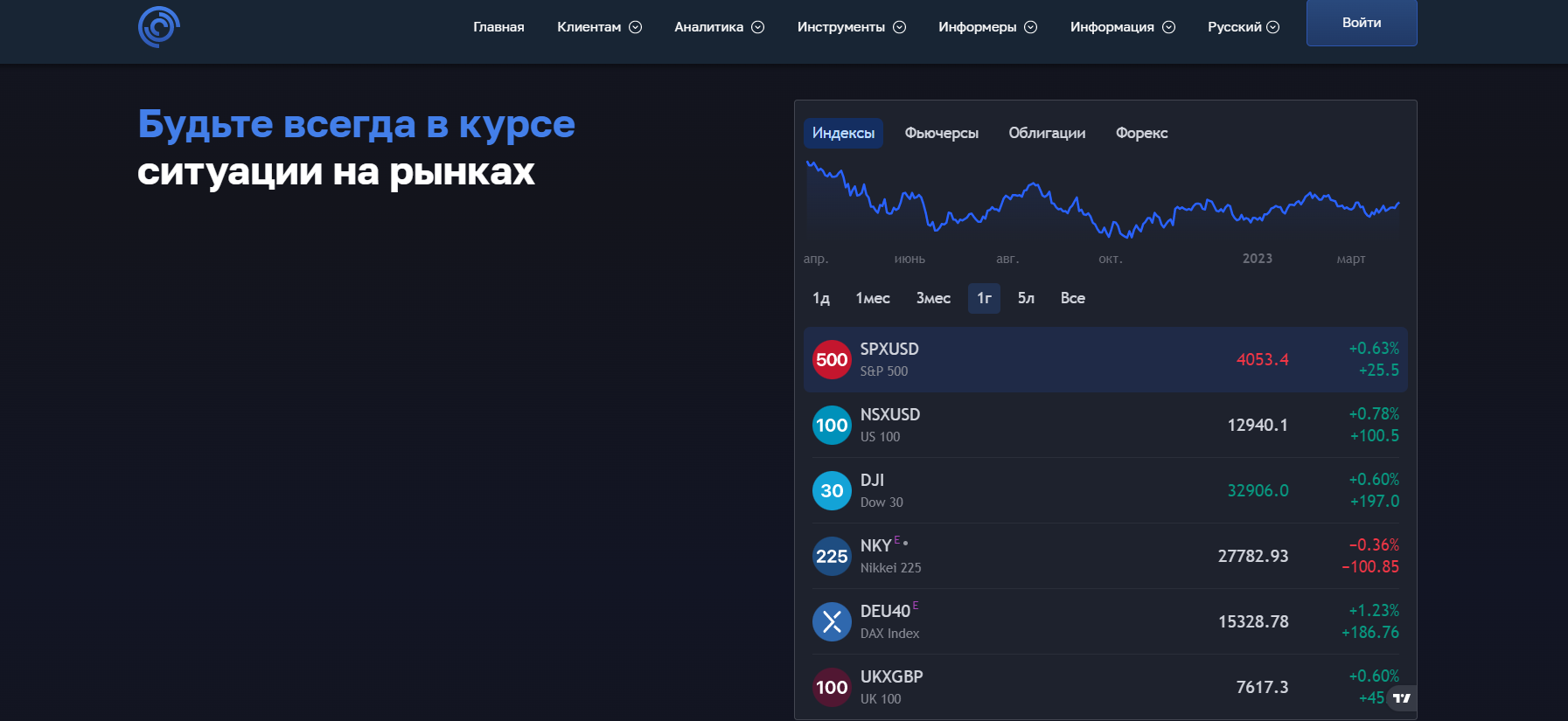The image size is (1568, 721).
Task: Switch to the Фьючерсы tab
Action: point(941,133)
